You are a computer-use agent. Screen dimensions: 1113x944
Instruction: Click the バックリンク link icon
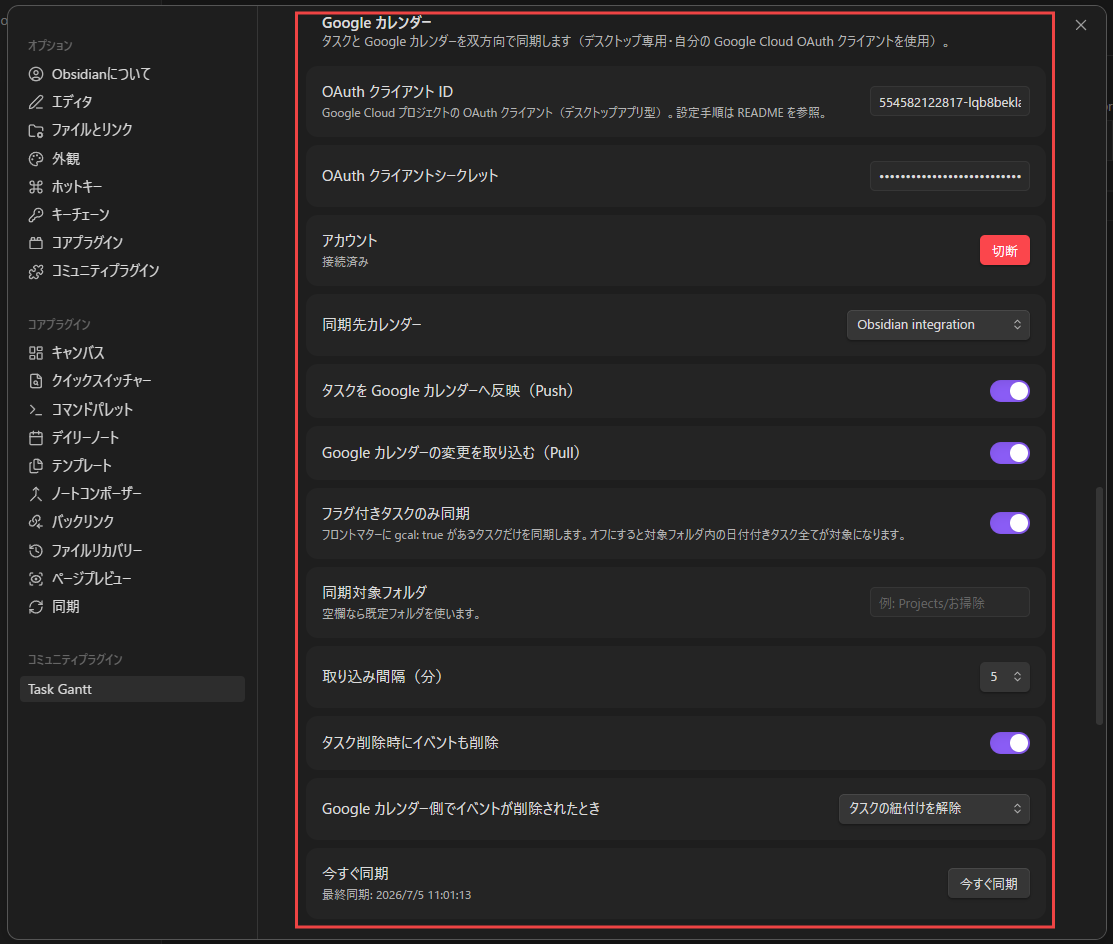[x=35, y=522]
